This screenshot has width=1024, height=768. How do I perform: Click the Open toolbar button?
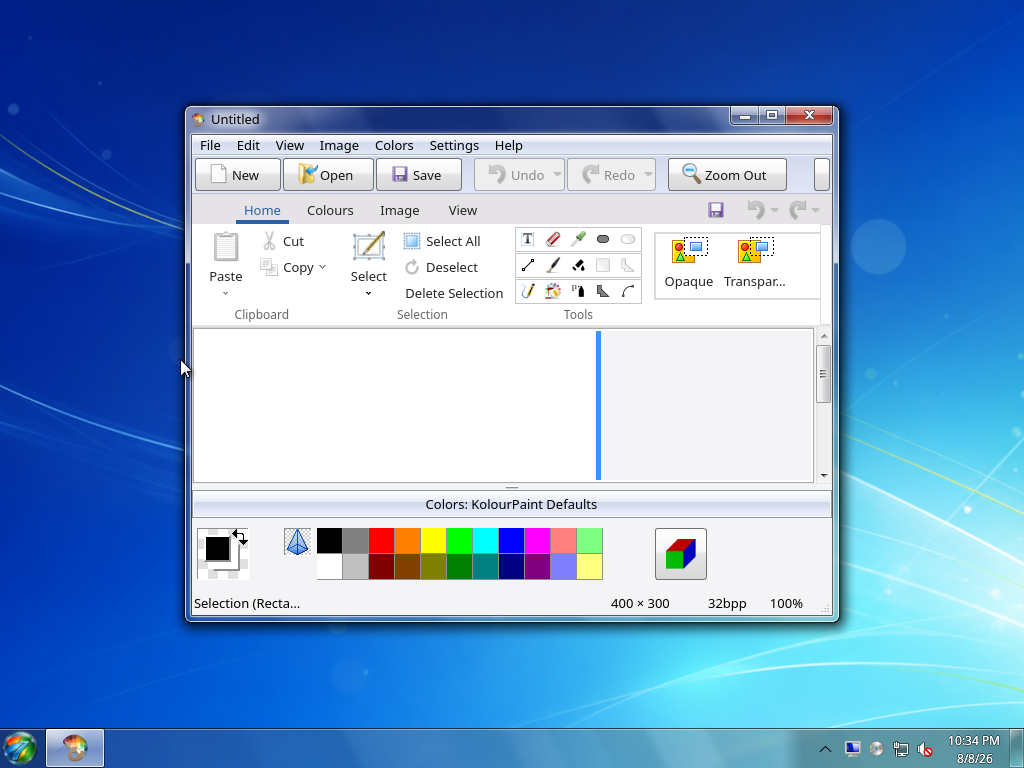(328, 174)
